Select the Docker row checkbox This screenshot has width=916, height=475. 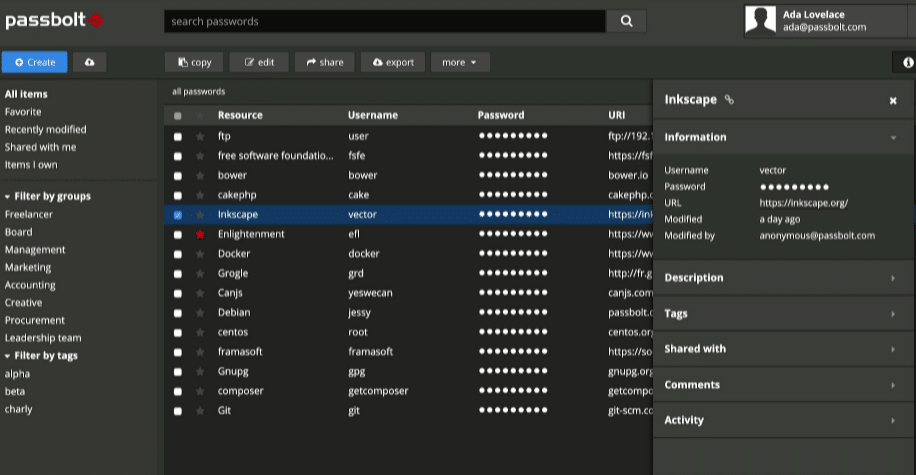point(178,254)
